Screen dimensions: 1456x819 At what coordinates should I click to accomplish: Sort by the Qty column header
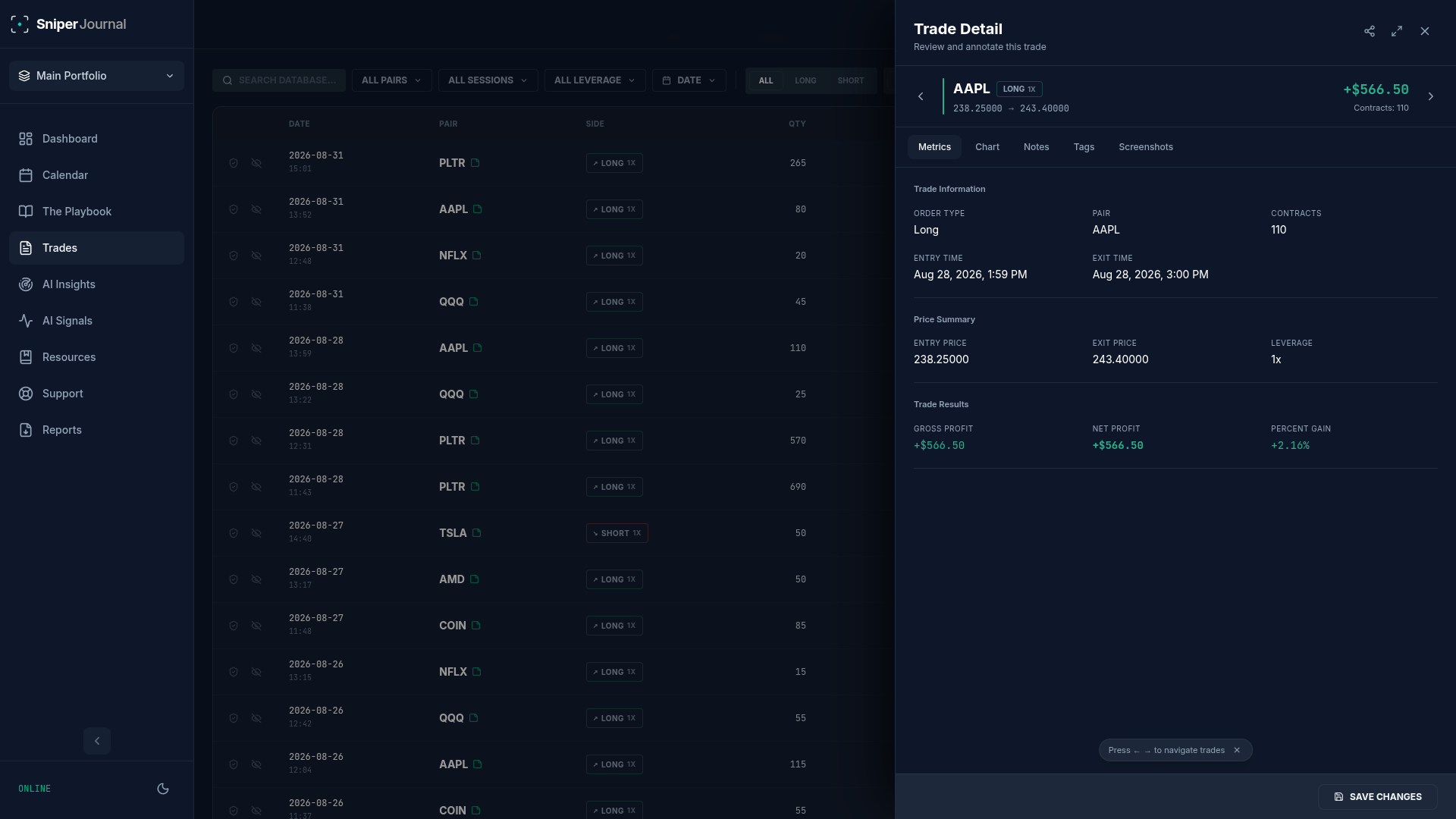click(x=797, y=124)
